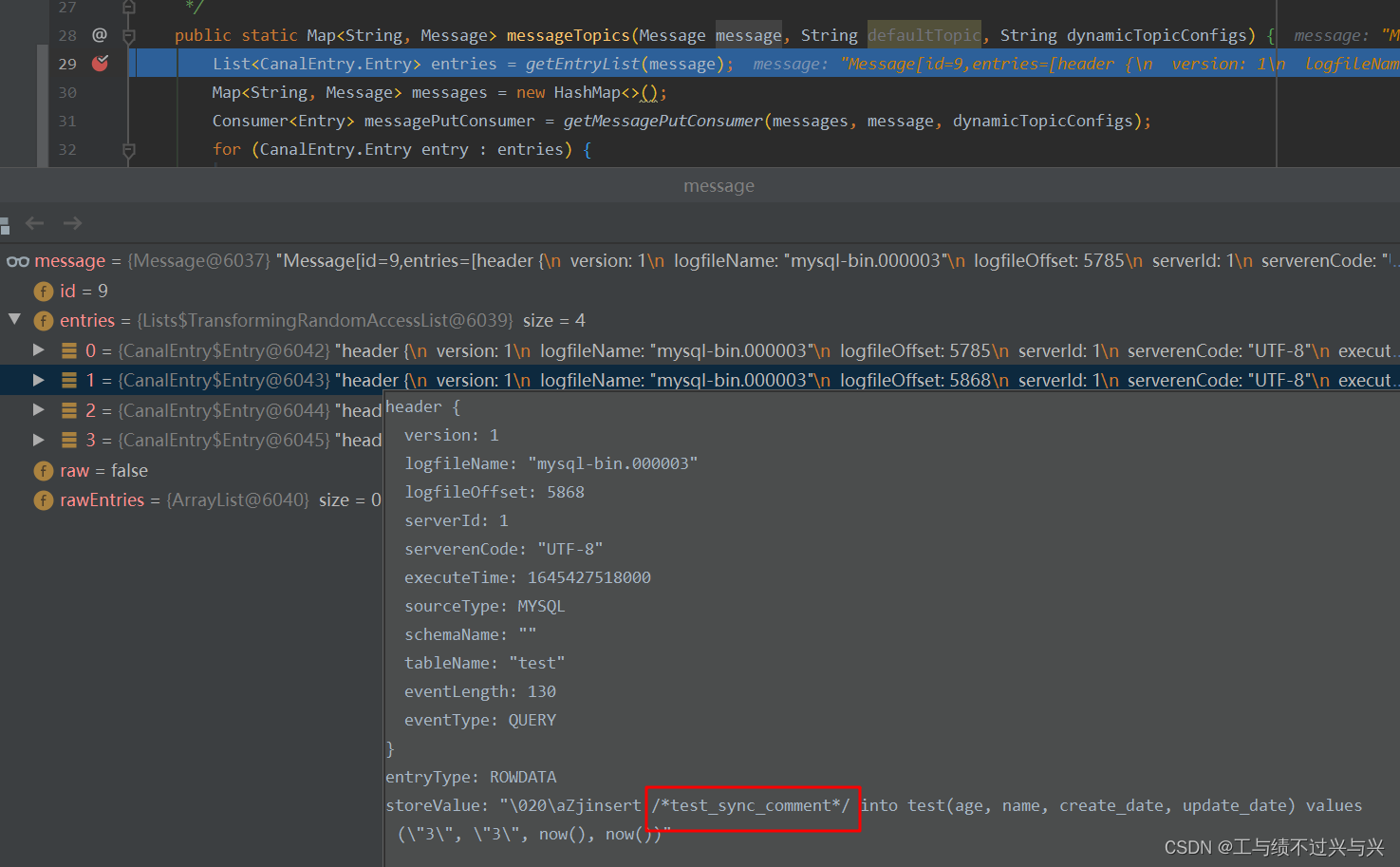Click the list element icon of entry 0
The height and width of the screenshot is (867, 1400).
69,350
